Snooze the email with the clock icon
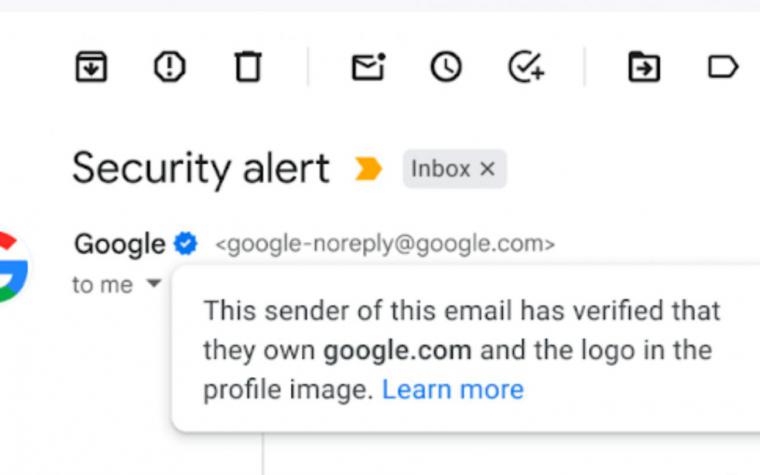 click(446, 66)
